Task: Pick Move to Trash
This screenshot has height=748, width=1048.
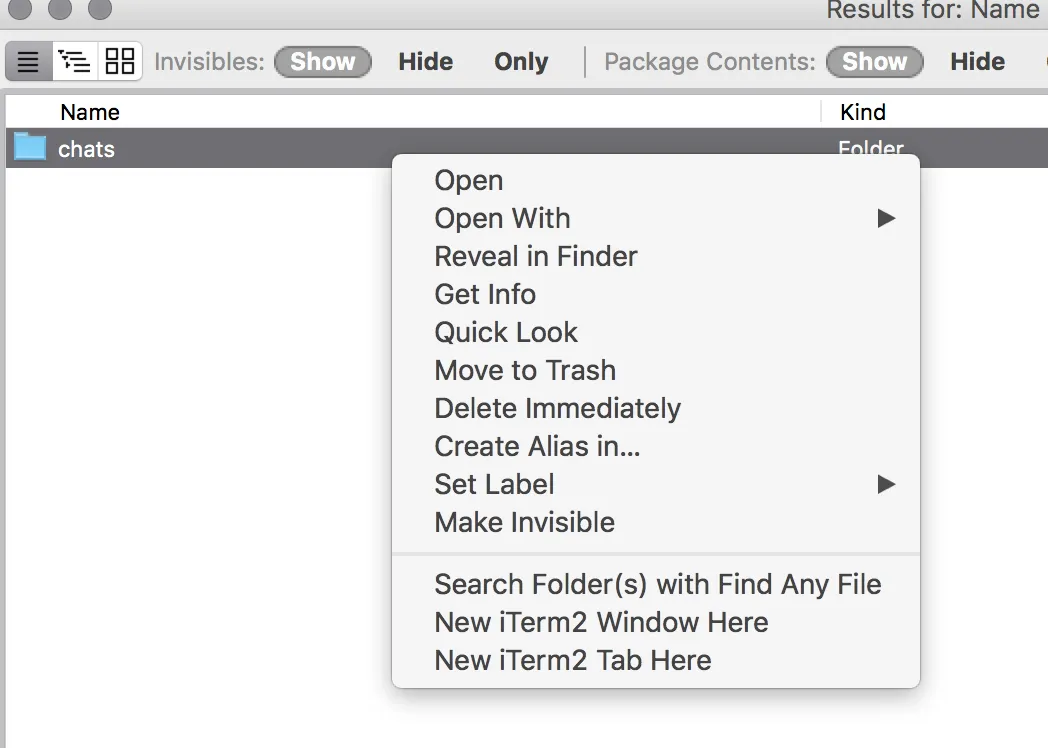Action: click(525, 371)
